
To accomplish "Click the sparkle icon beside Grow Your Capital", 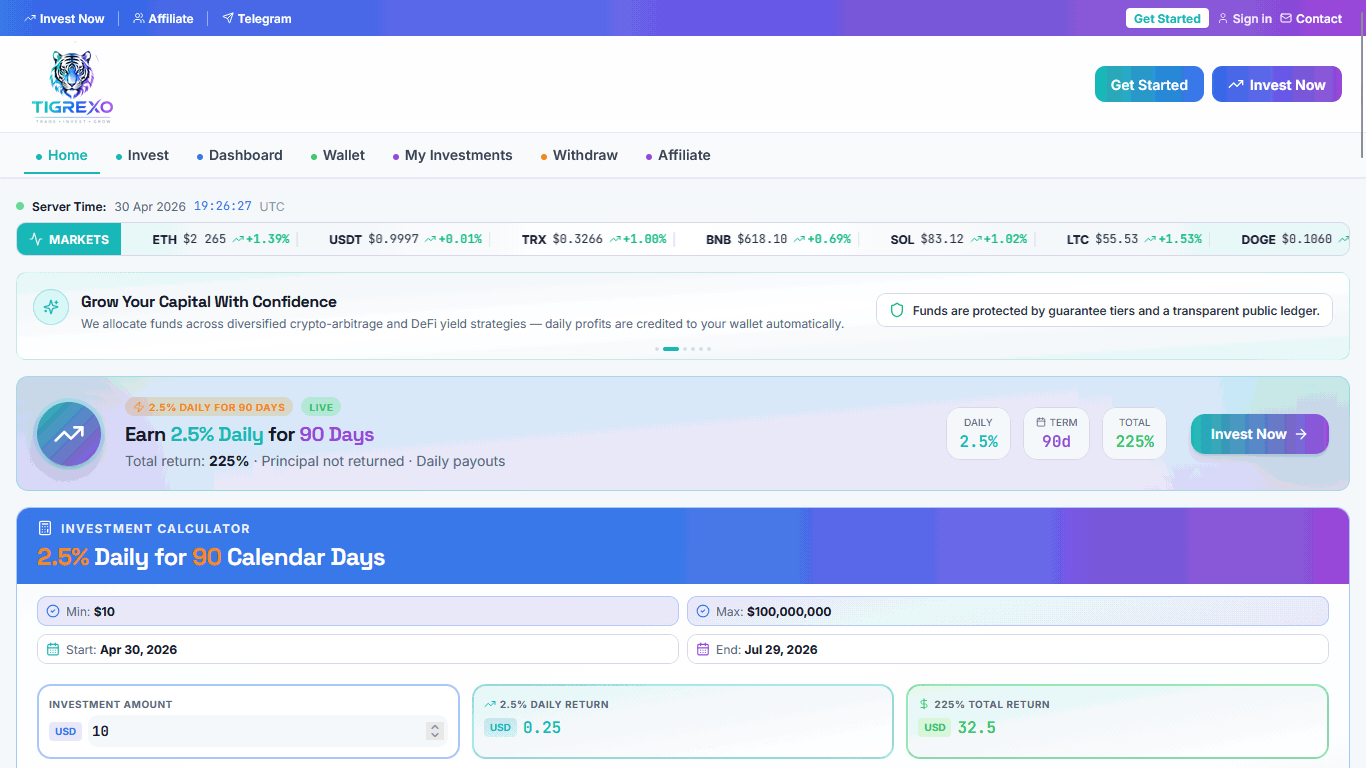I will pos(51,307).
